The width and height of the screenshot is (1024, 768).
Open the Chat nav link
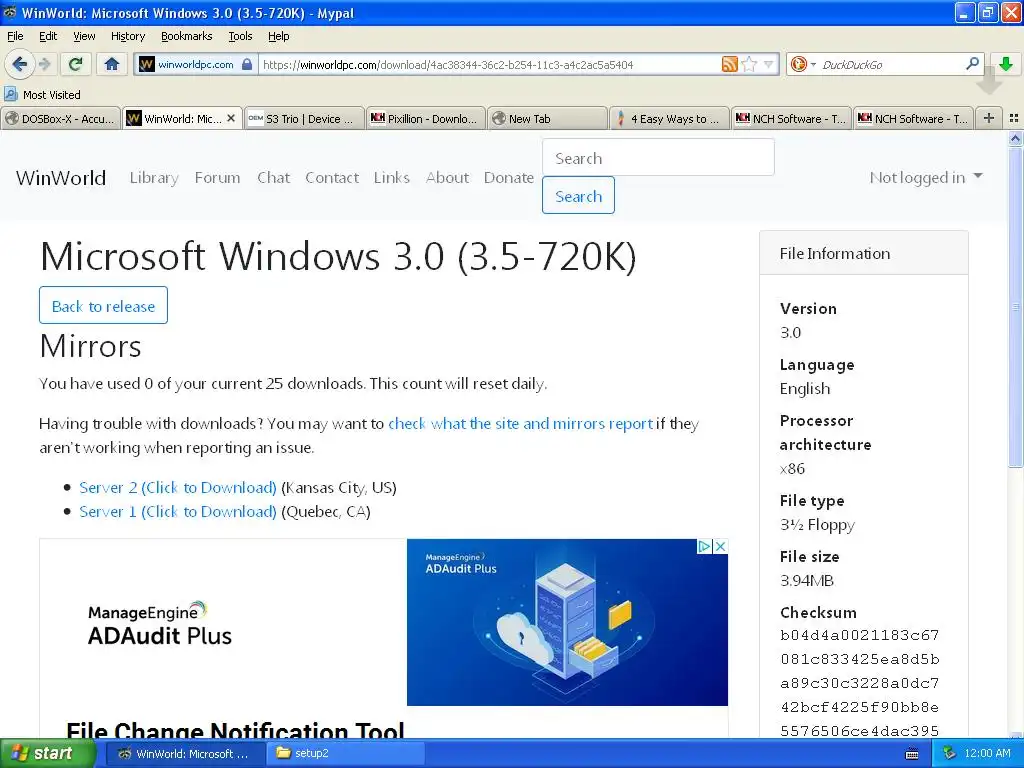pyautogui.click(x=273, y=178)
